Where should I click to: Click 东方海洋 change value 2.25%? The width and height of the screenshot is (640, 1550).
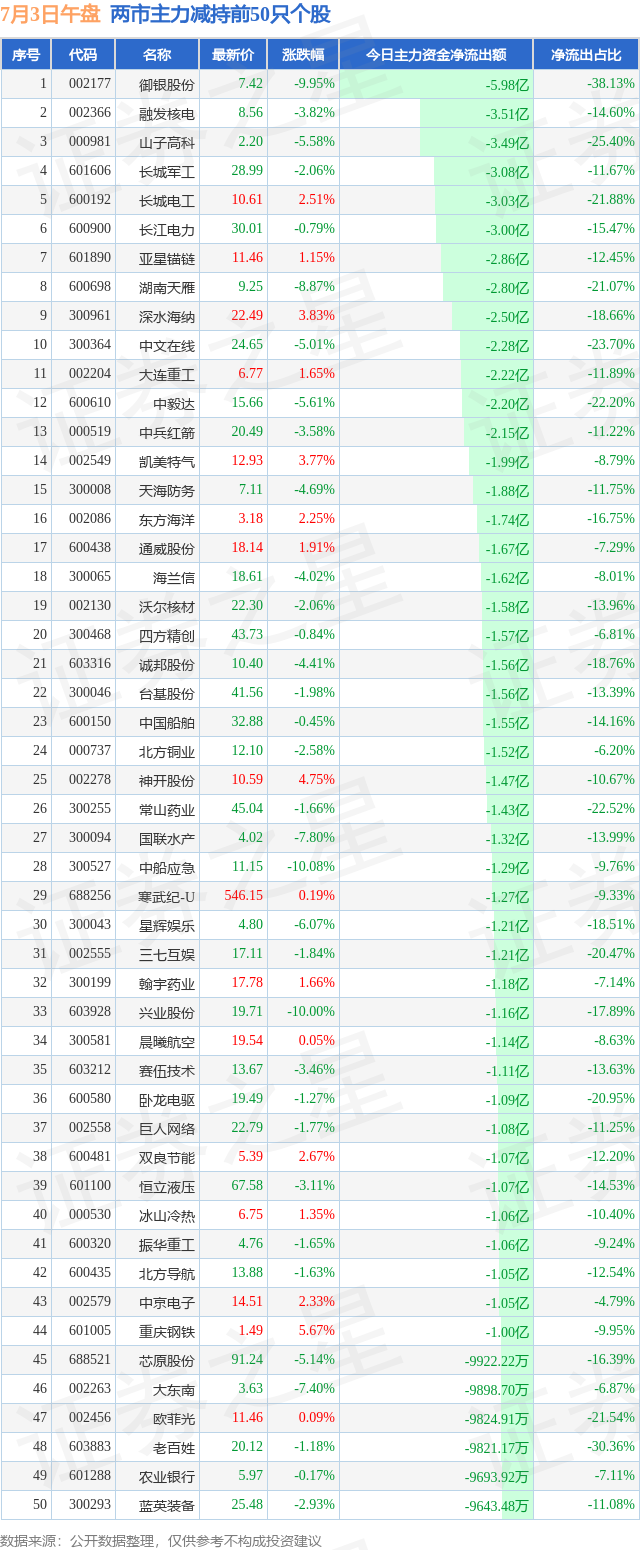click(316, 519)
